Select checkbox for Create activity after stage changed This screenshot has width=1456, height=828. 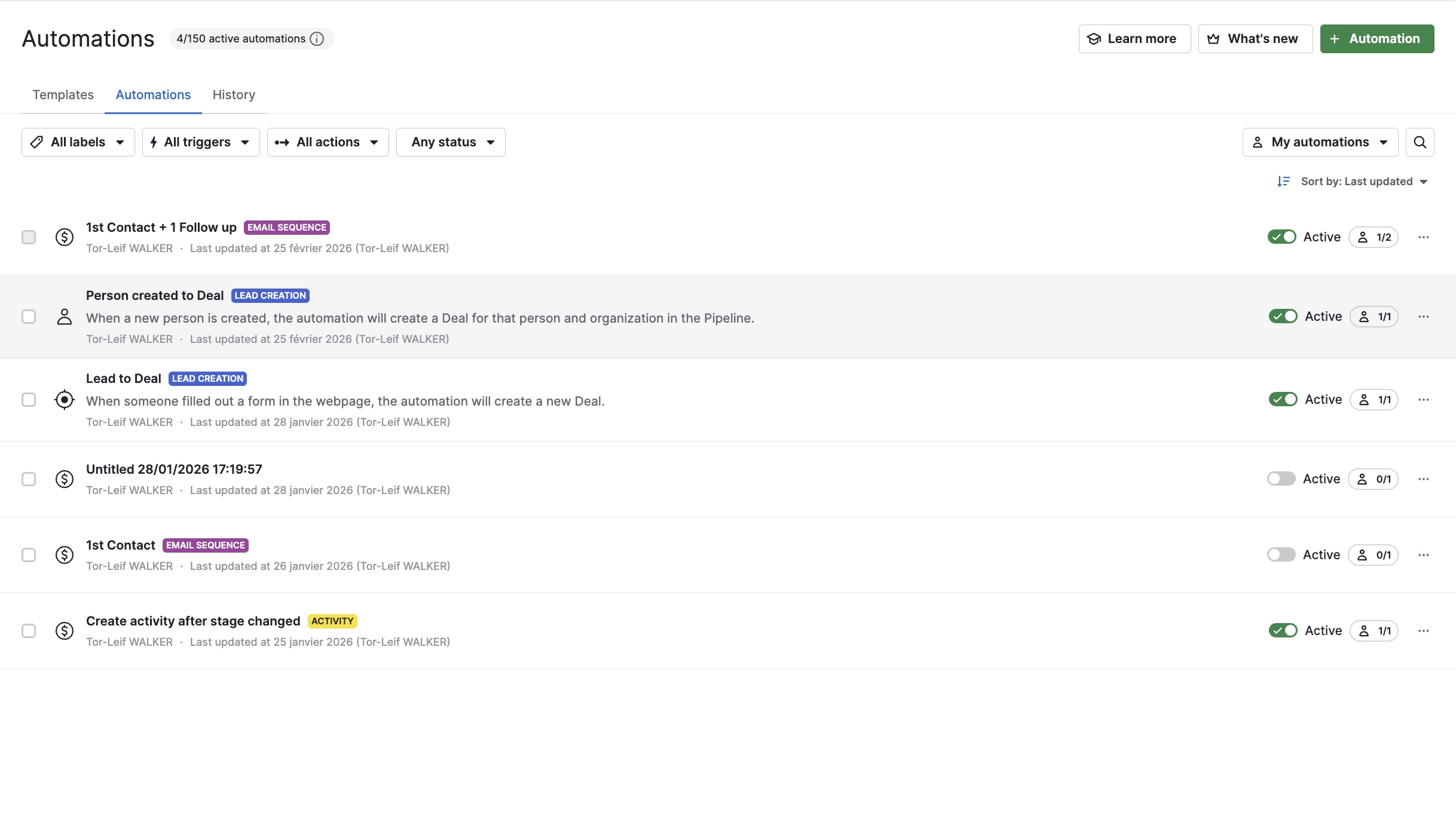29,631
